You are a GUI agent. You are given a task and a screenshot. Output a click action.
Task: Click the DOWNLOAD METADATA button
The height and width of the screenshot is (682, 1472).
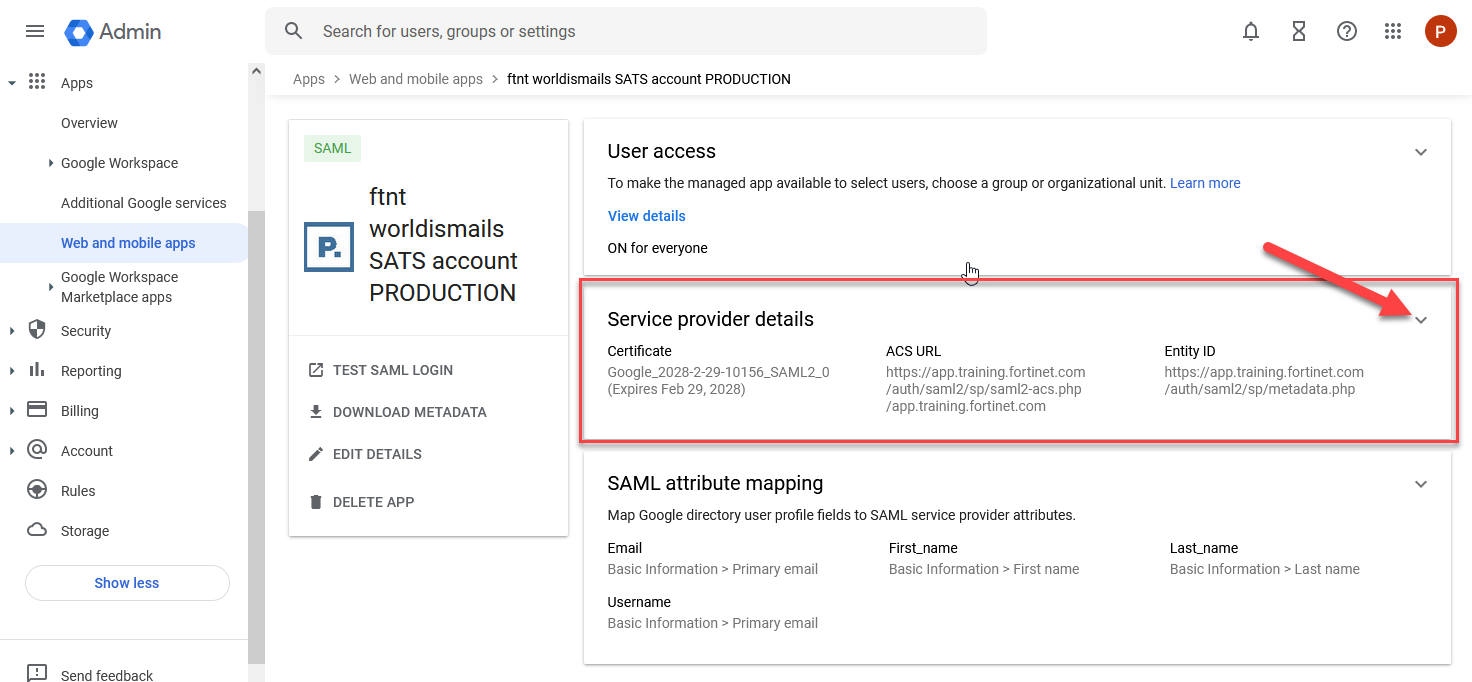410,412
